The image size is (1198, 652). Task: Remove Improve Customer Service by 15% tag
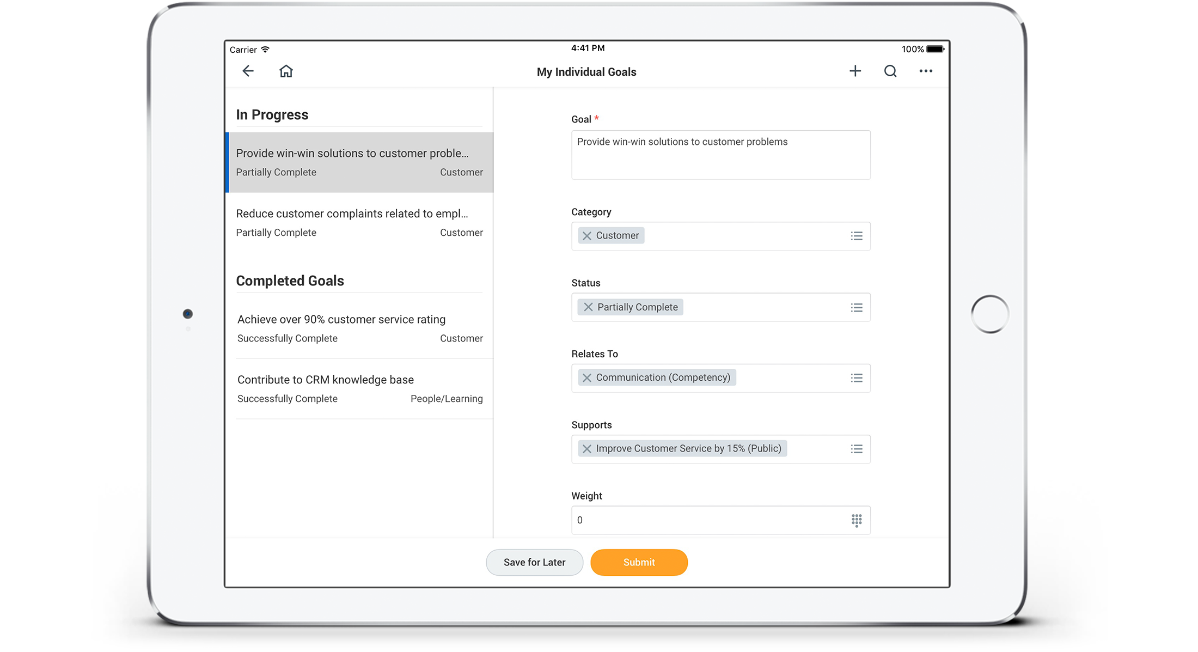(587, 449)
